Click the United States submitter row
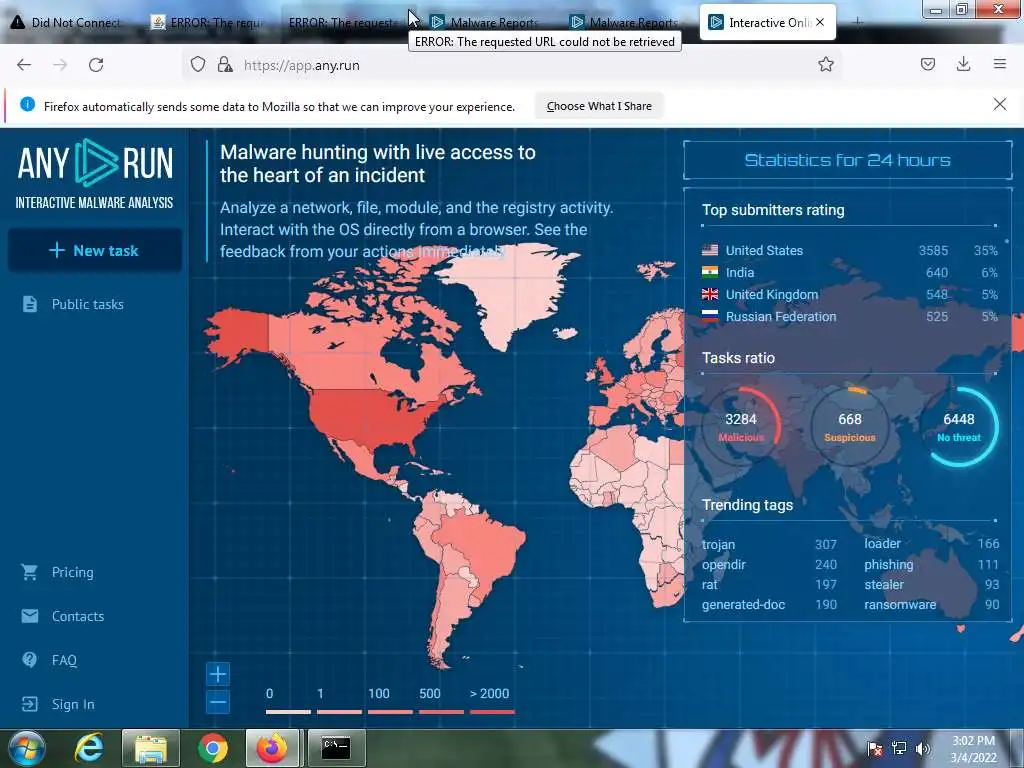Image resolution: width=1024 pixels, height=768 pixels. tap(850, 250)
